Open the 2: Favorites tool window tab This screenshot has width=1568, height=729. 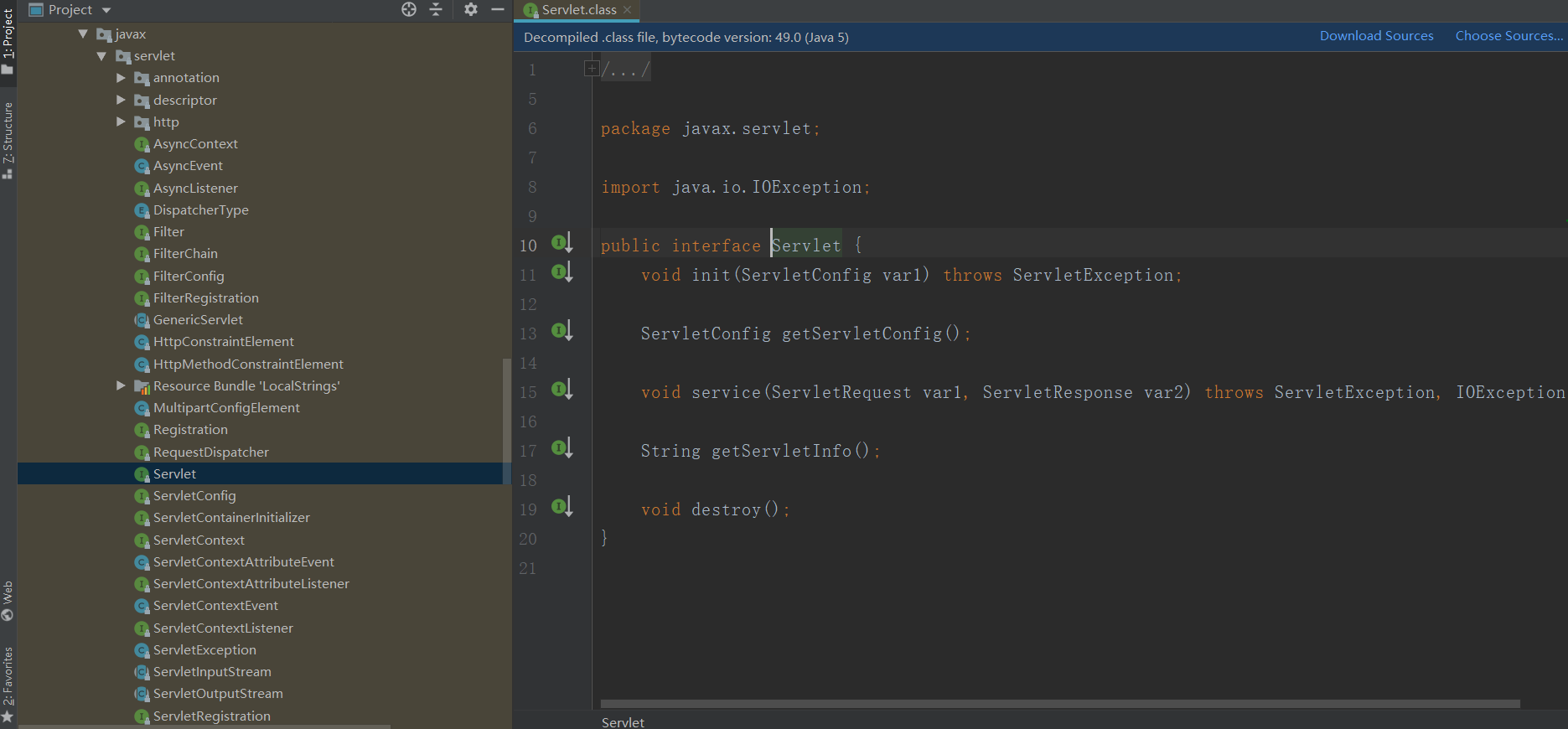pos(8,684)
